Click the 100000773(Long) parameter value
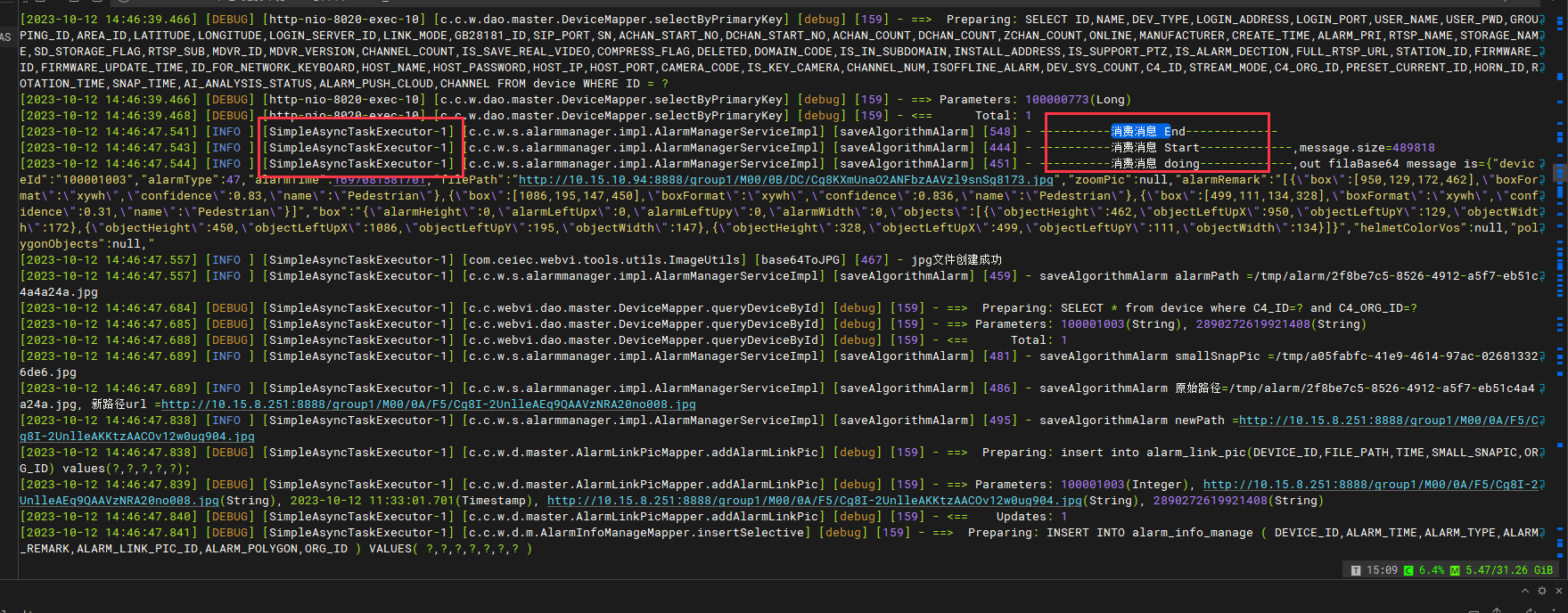This screenshot has width=1568, height=613. point(1078,100)
